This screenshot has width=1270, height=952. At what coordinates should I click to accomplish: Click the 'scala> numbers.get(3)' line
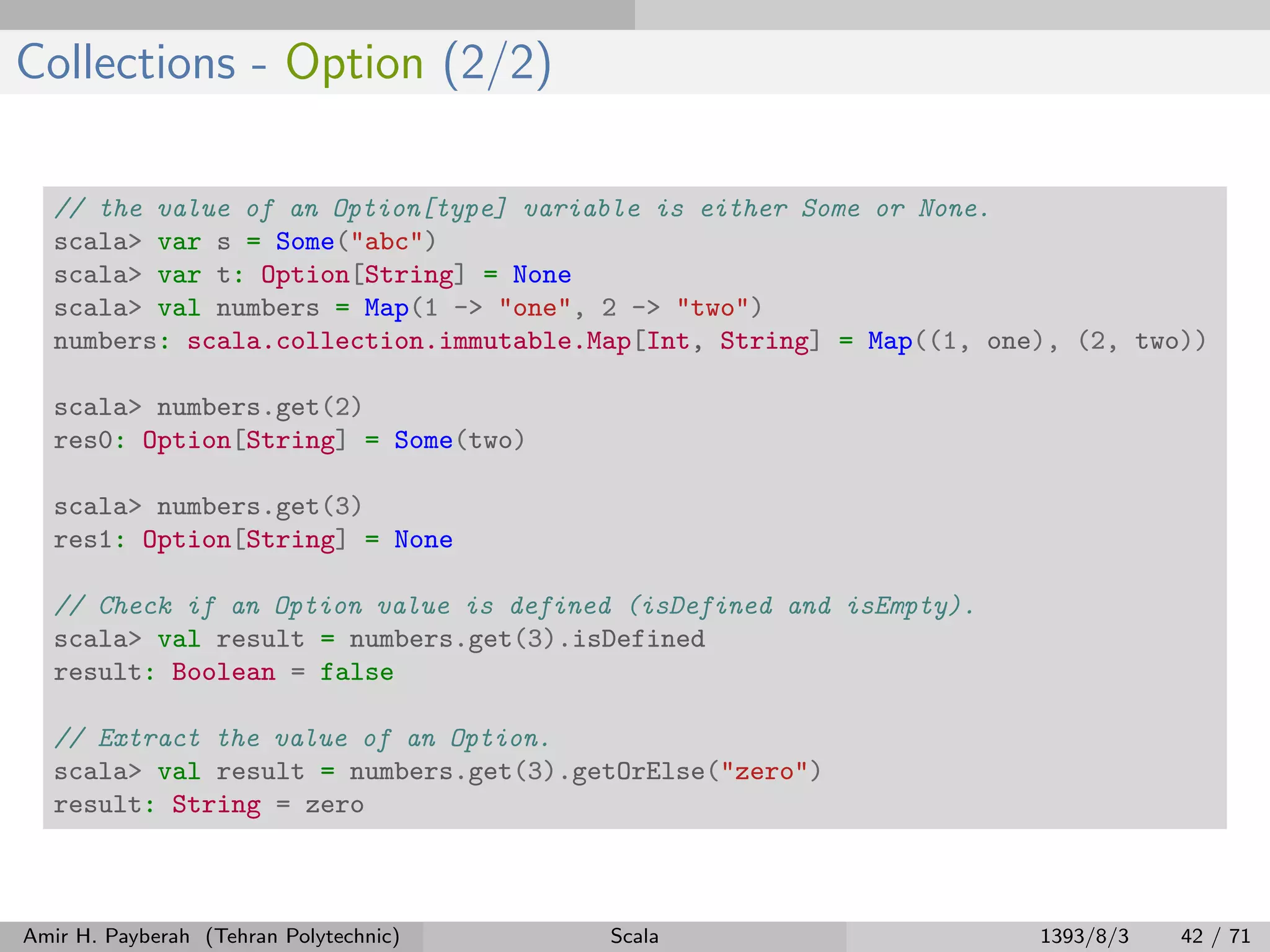tap(208, 507)
